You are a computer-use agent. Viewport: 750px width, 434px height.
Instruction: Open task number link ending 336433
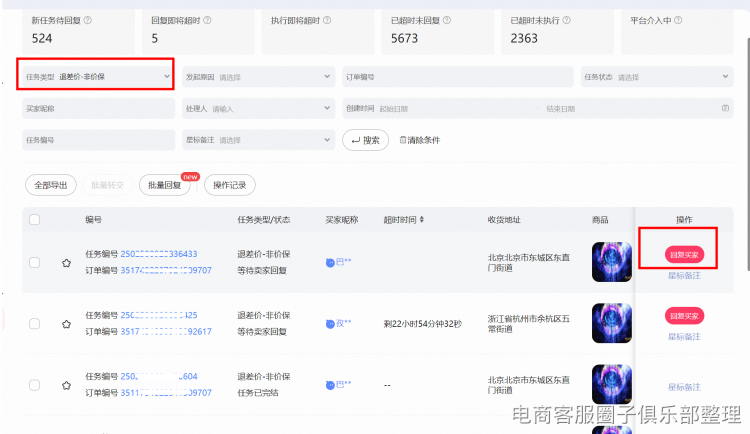point(159,254)
